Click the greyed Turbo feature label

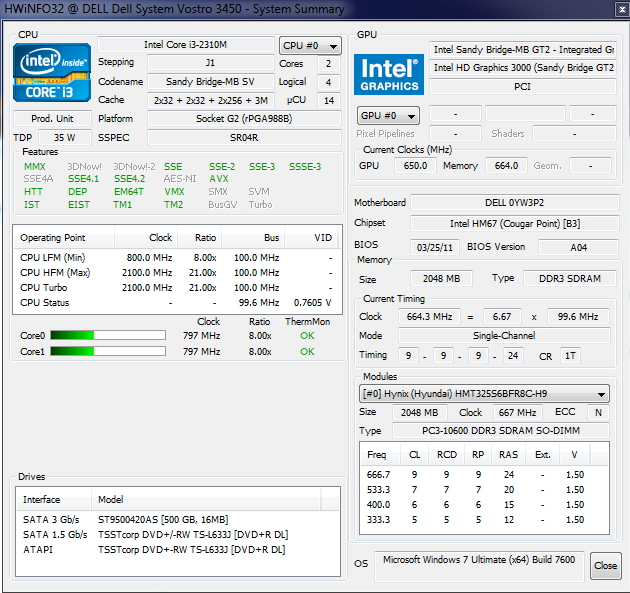click(260, 204)
